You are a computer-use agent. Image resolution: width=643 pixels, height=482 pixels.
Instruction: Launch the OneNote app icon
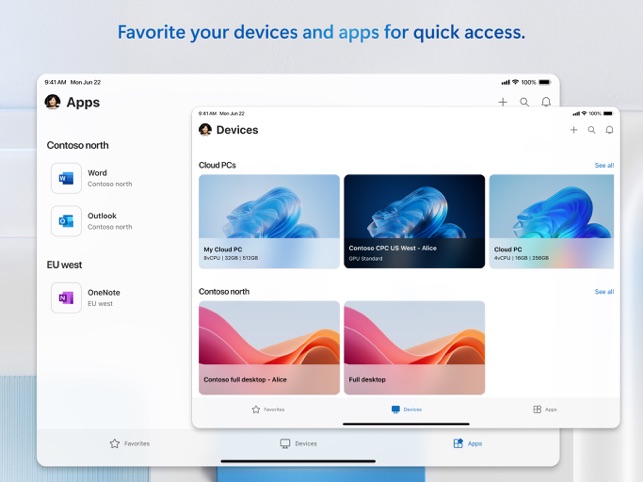[66, 298]
